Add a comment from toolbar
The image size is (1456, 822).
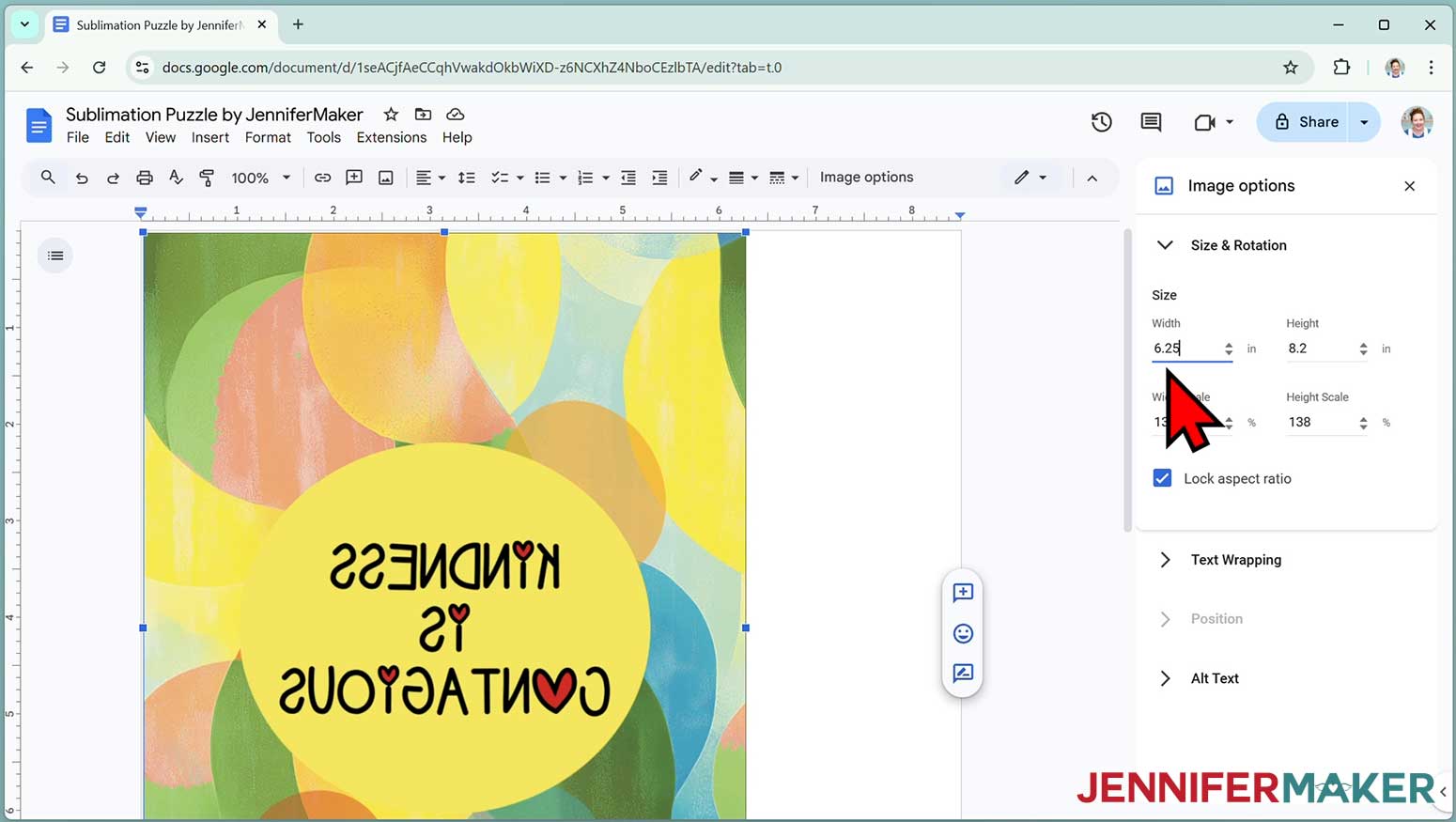pos(354,178)
